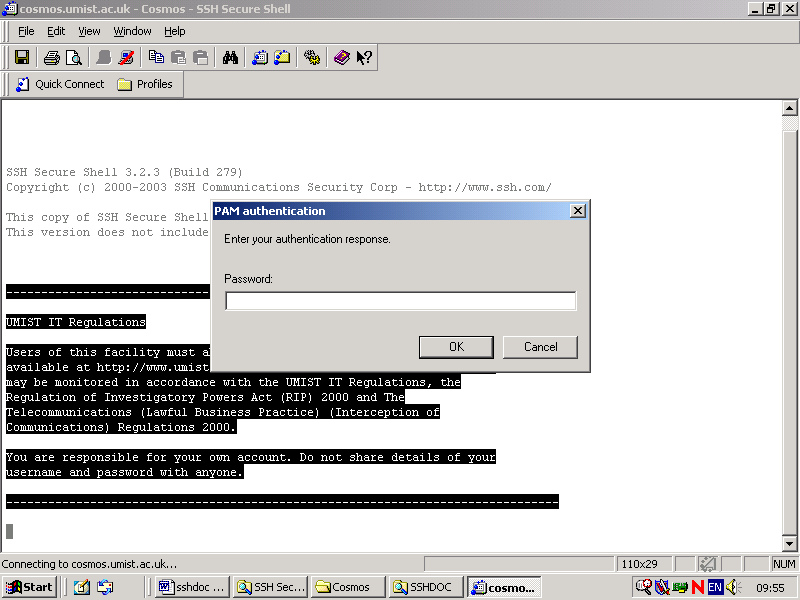
Task: Open new terminal window icon
Action: [x=260, y=58]
